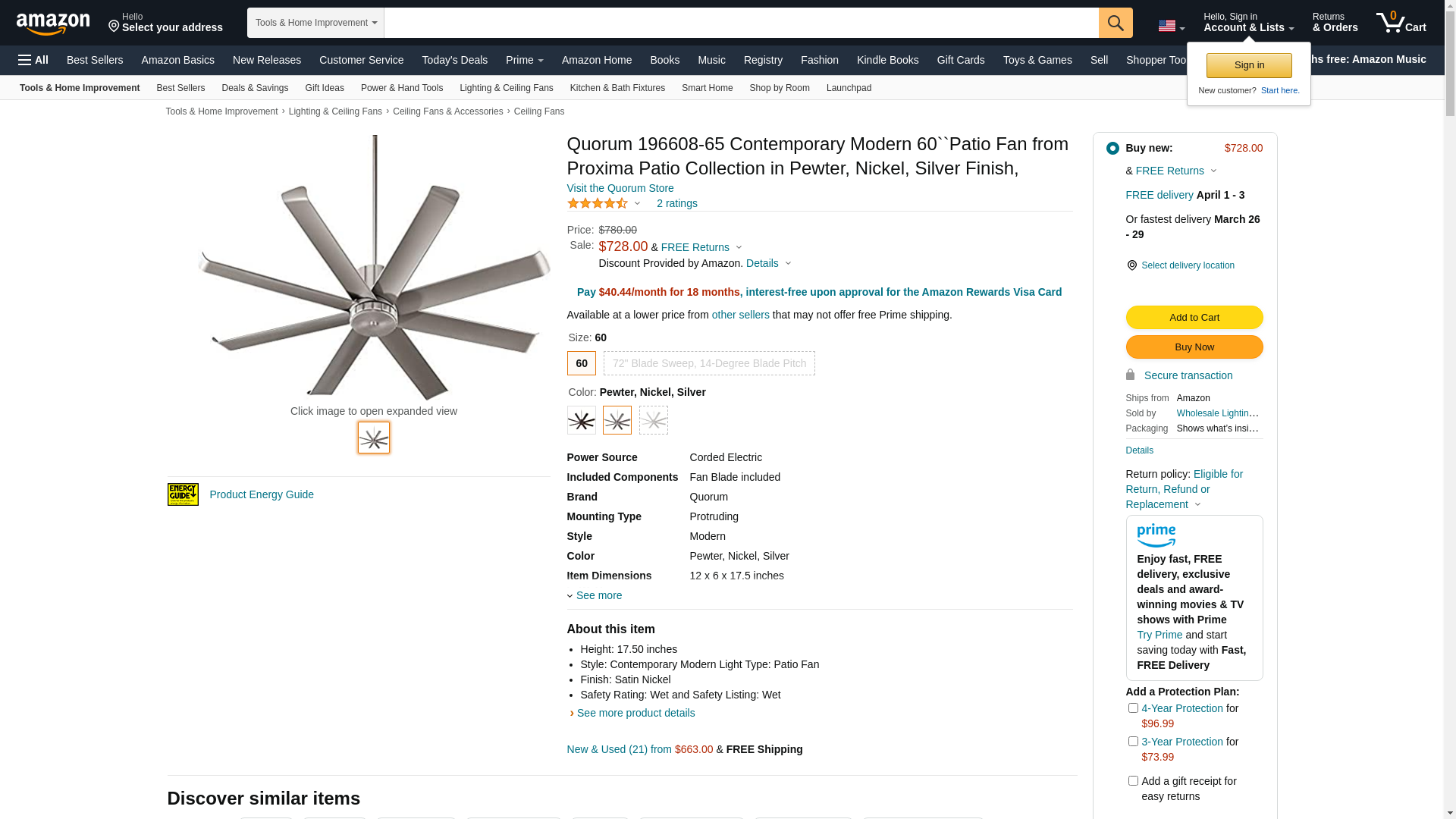1456x819 pixels.
Task: Click the search text input field
Action: (x=741, y=23)
